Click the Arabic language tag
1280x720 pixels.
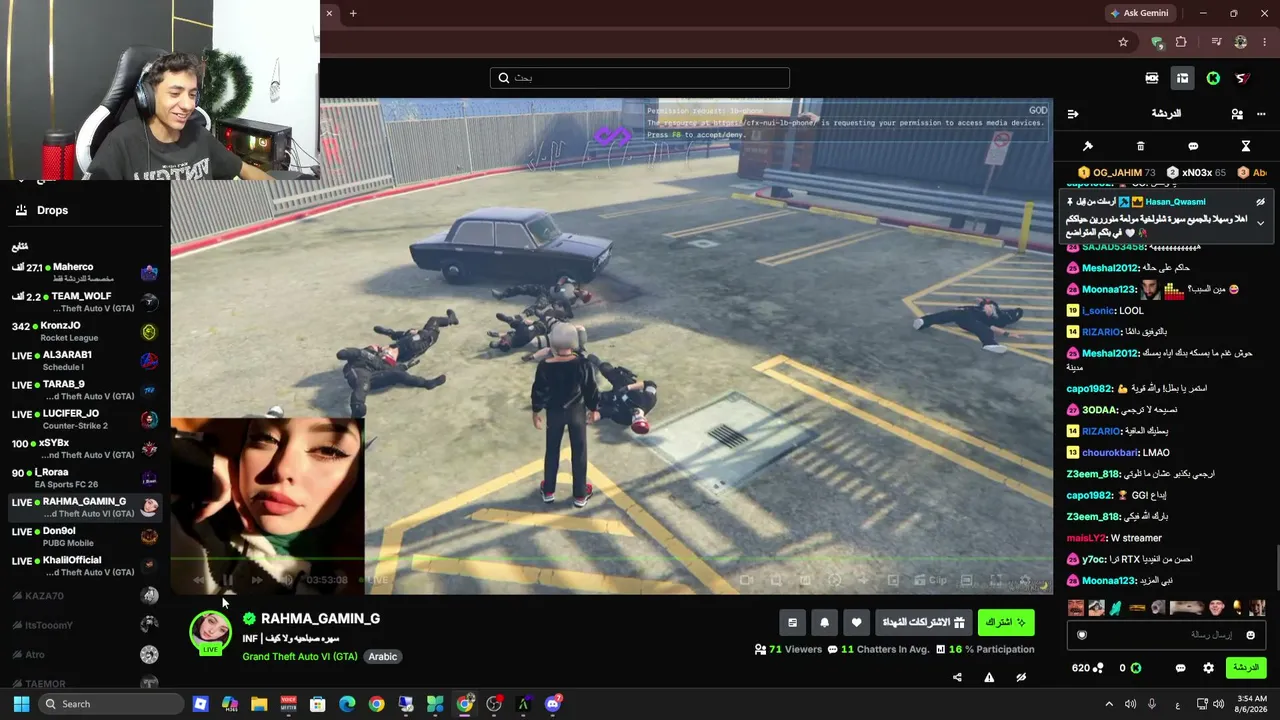[383, 657]
